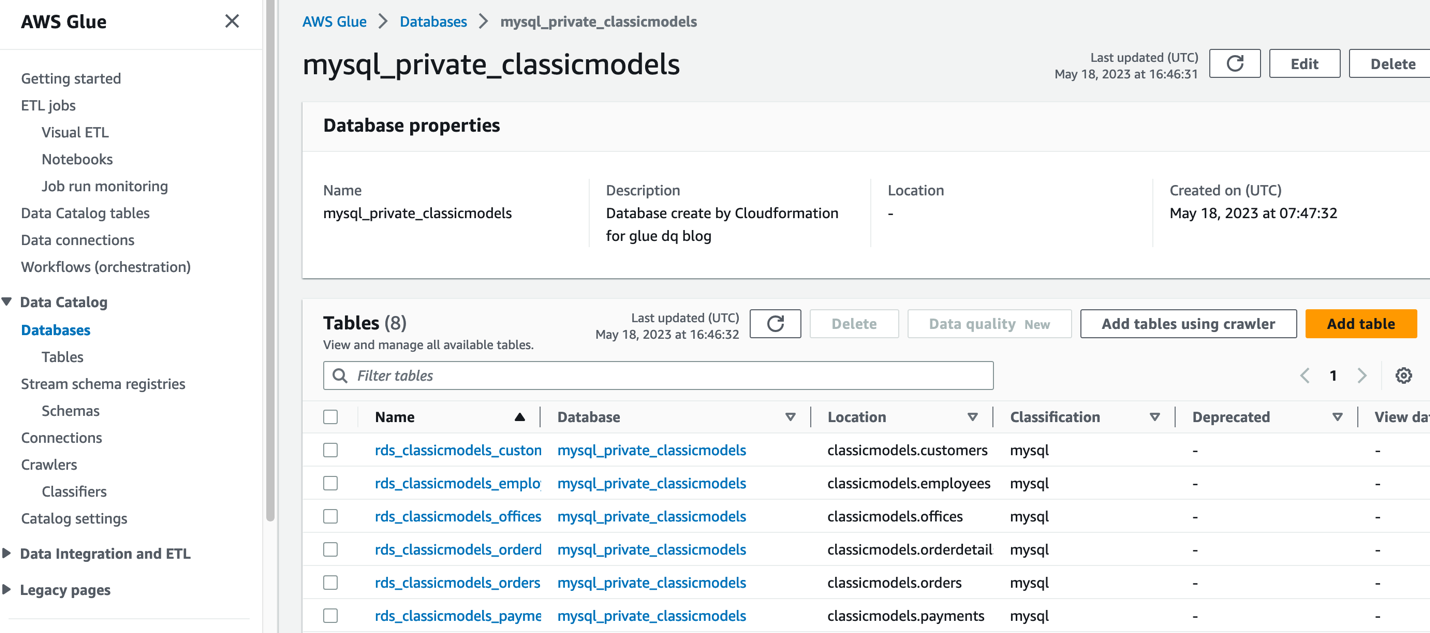Sort by Location column arrow
Image resolution: width=1430 pixels, height=633 pixels.
click(x=972, y=417)
